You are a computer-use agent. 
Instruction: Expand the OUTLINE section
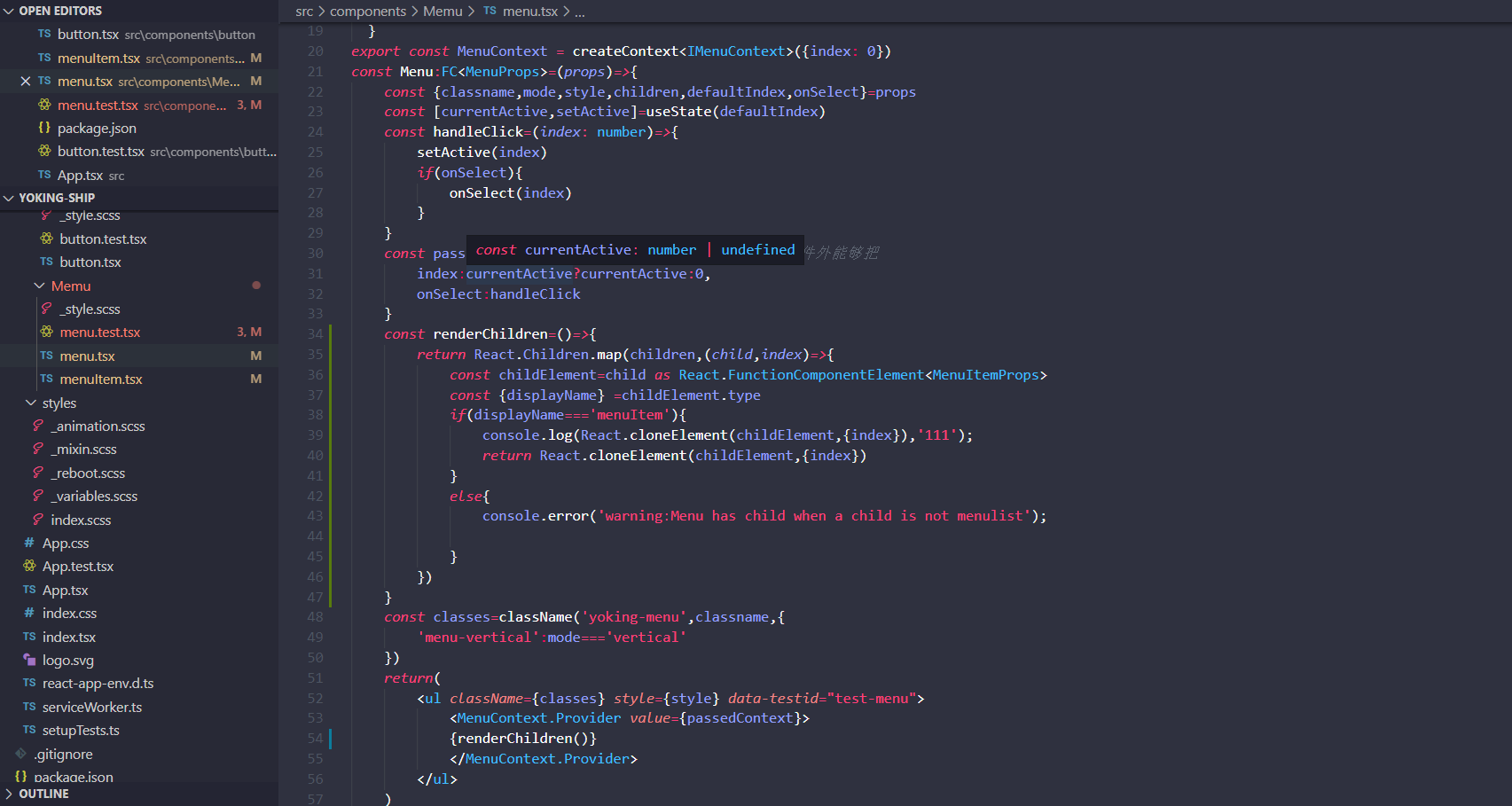coord(9,794)
